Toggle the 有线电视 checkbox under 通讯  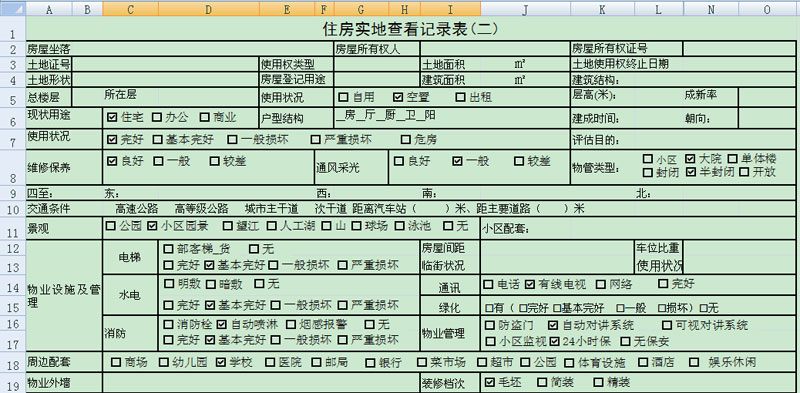point(530,283)
